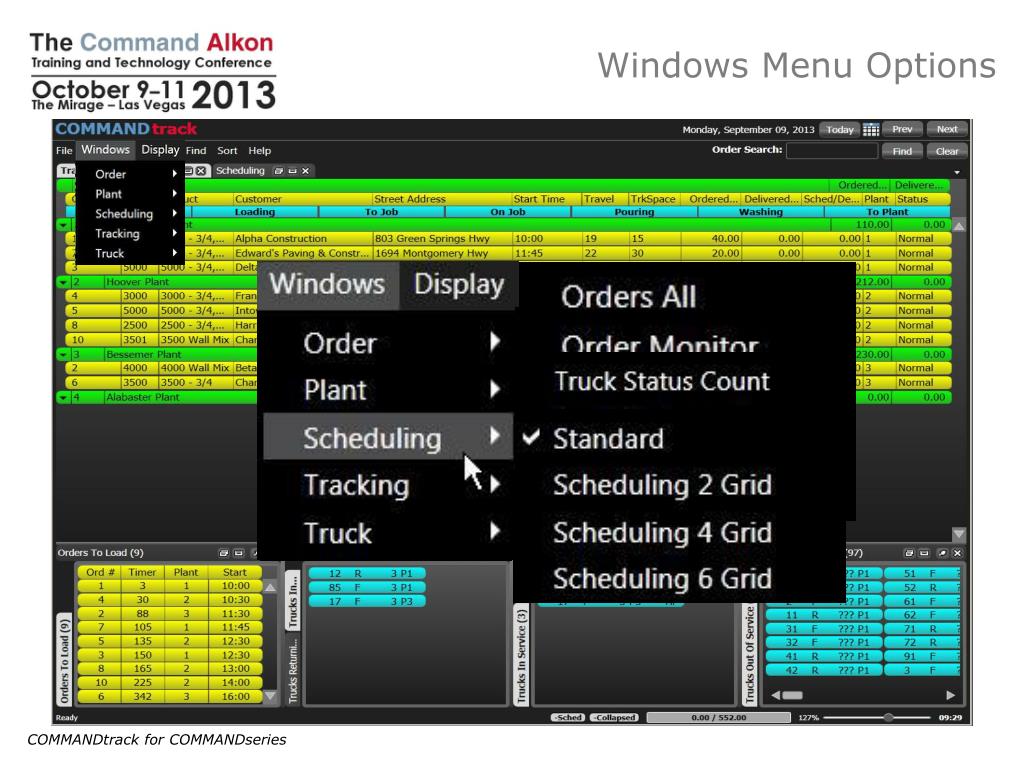Screen dimensions: 1024x768
Task: Collapse the Bessemer Plant group
Action: [x=63, y=355]
